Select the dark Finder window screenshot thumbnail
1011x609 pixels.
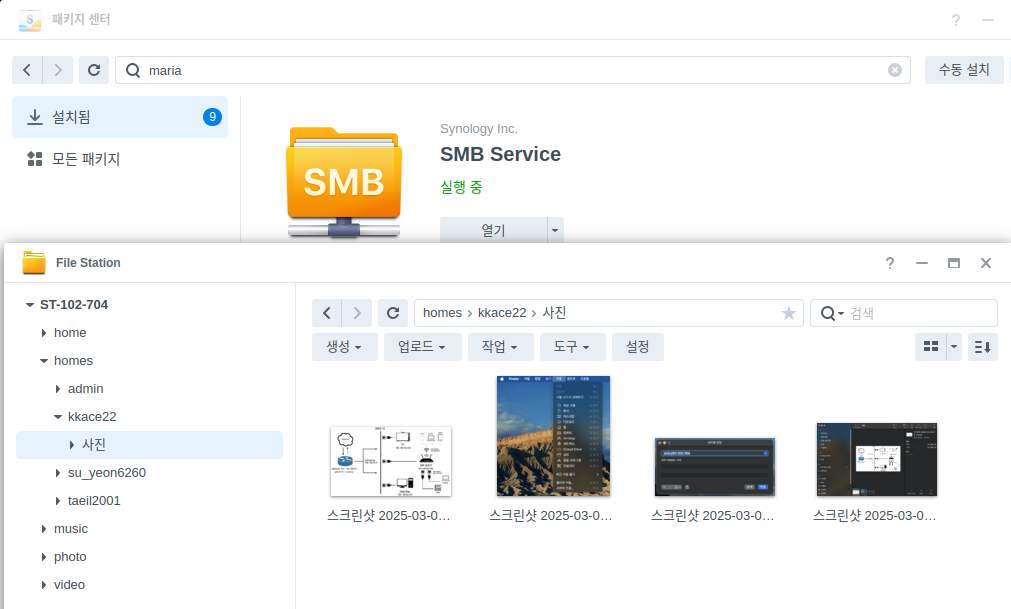coord(876,459)
